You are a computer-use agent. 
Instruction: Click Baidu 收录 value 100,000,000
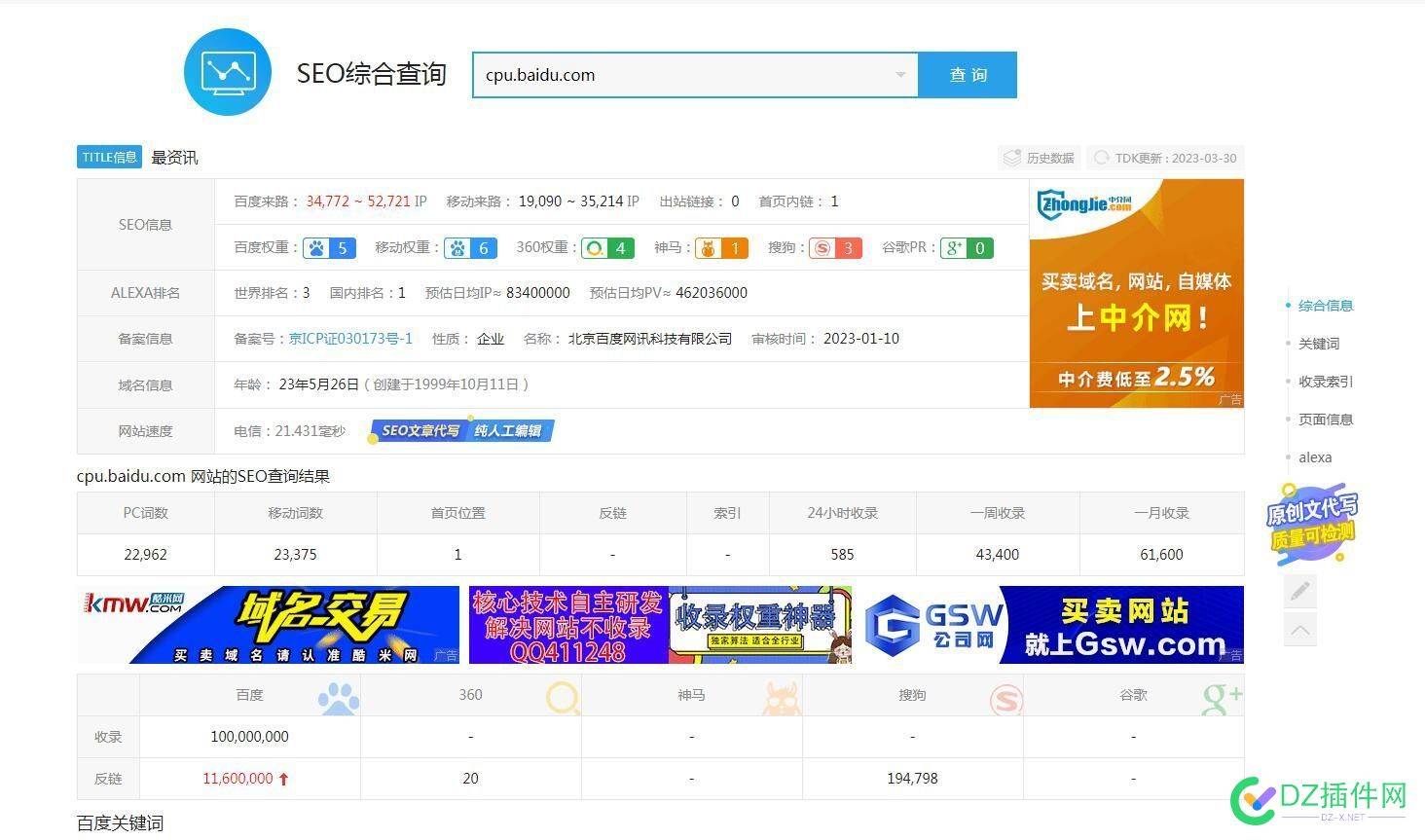tap(250, 737)
